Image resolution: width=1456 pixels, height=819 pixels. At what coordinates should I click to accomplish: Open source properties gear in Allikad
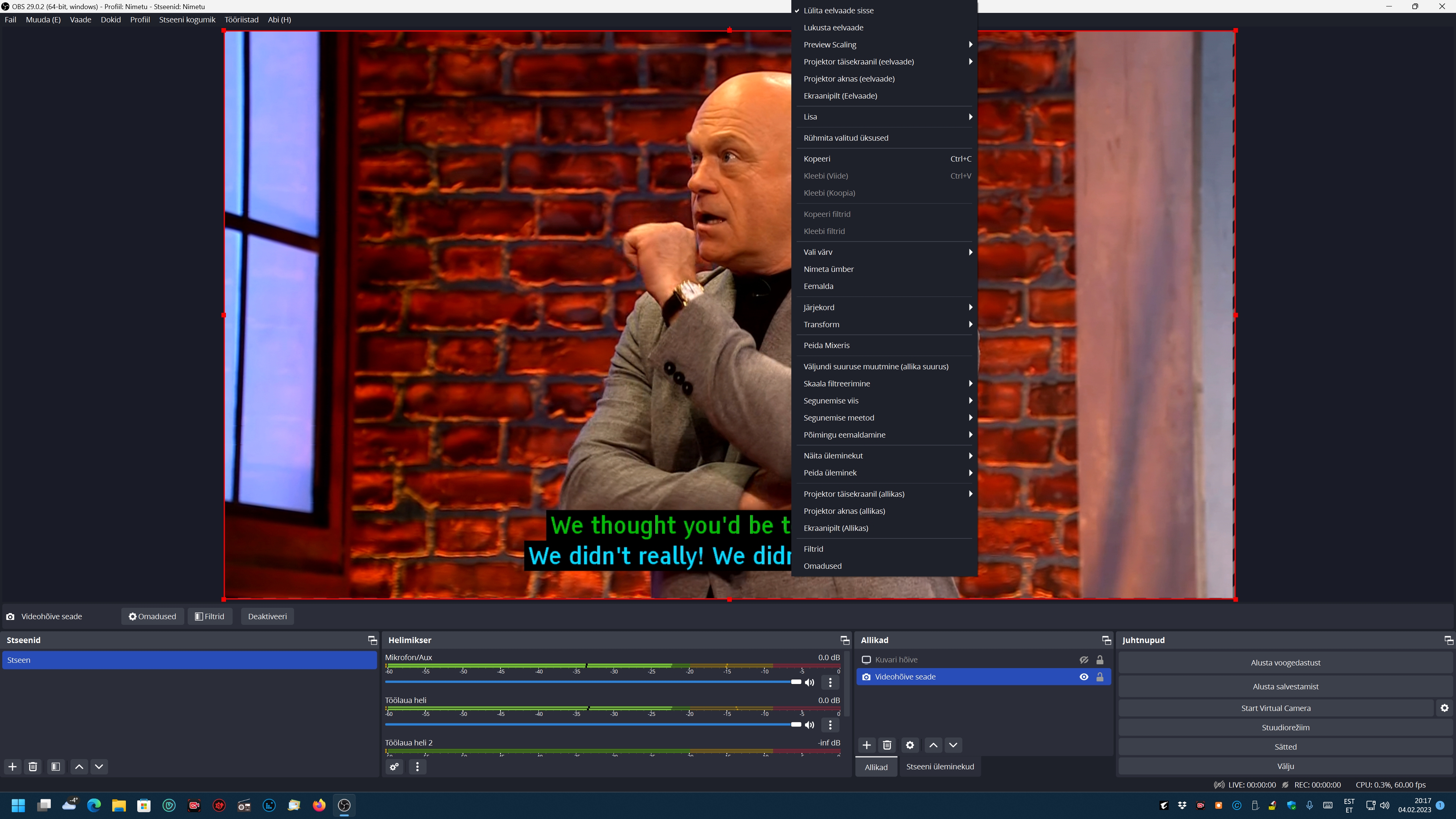[910, 745]
